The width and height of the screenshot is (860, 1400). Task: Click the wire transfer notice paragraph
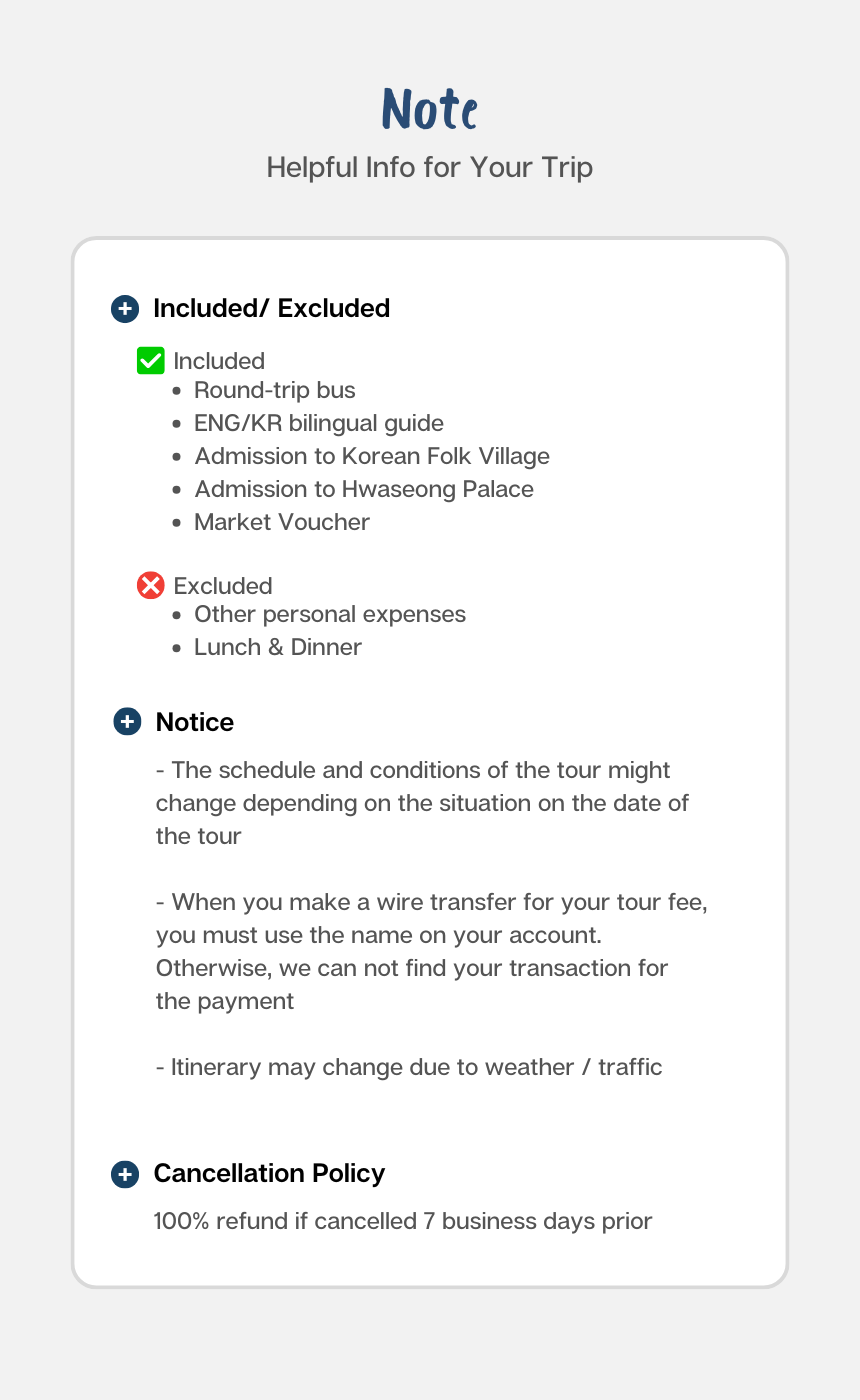432,951
